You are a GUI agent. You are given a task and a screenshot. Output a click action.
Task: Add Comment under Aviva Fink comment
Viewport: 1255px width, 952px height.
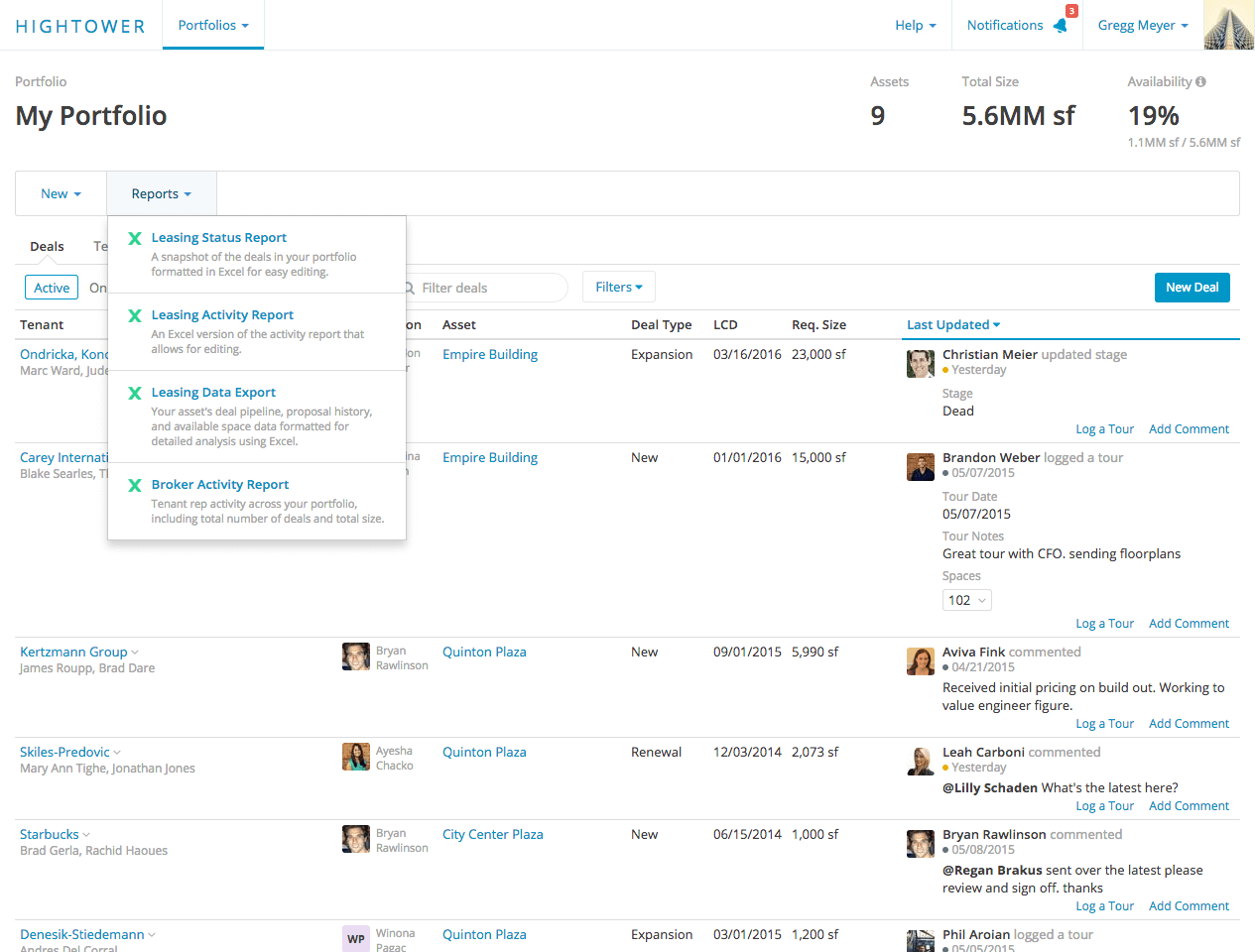point(1189,723)
